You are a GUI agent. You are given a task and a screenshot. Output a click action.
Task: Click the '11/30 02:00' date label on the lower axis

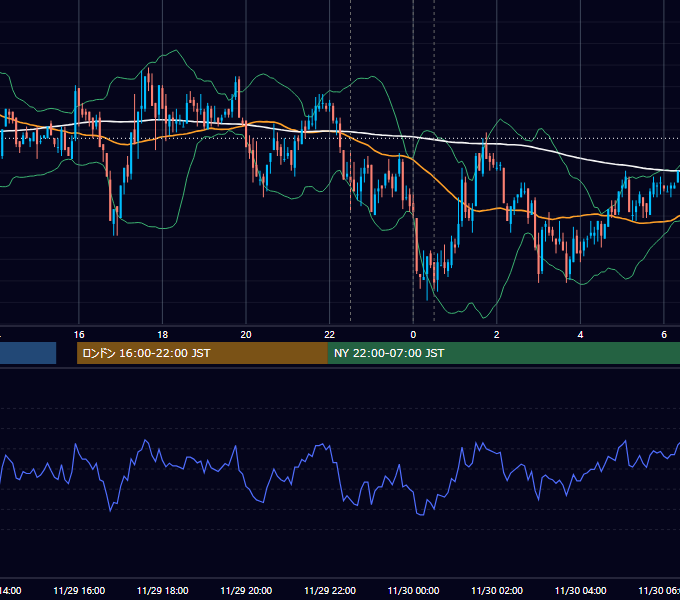[x=497, y=591]
